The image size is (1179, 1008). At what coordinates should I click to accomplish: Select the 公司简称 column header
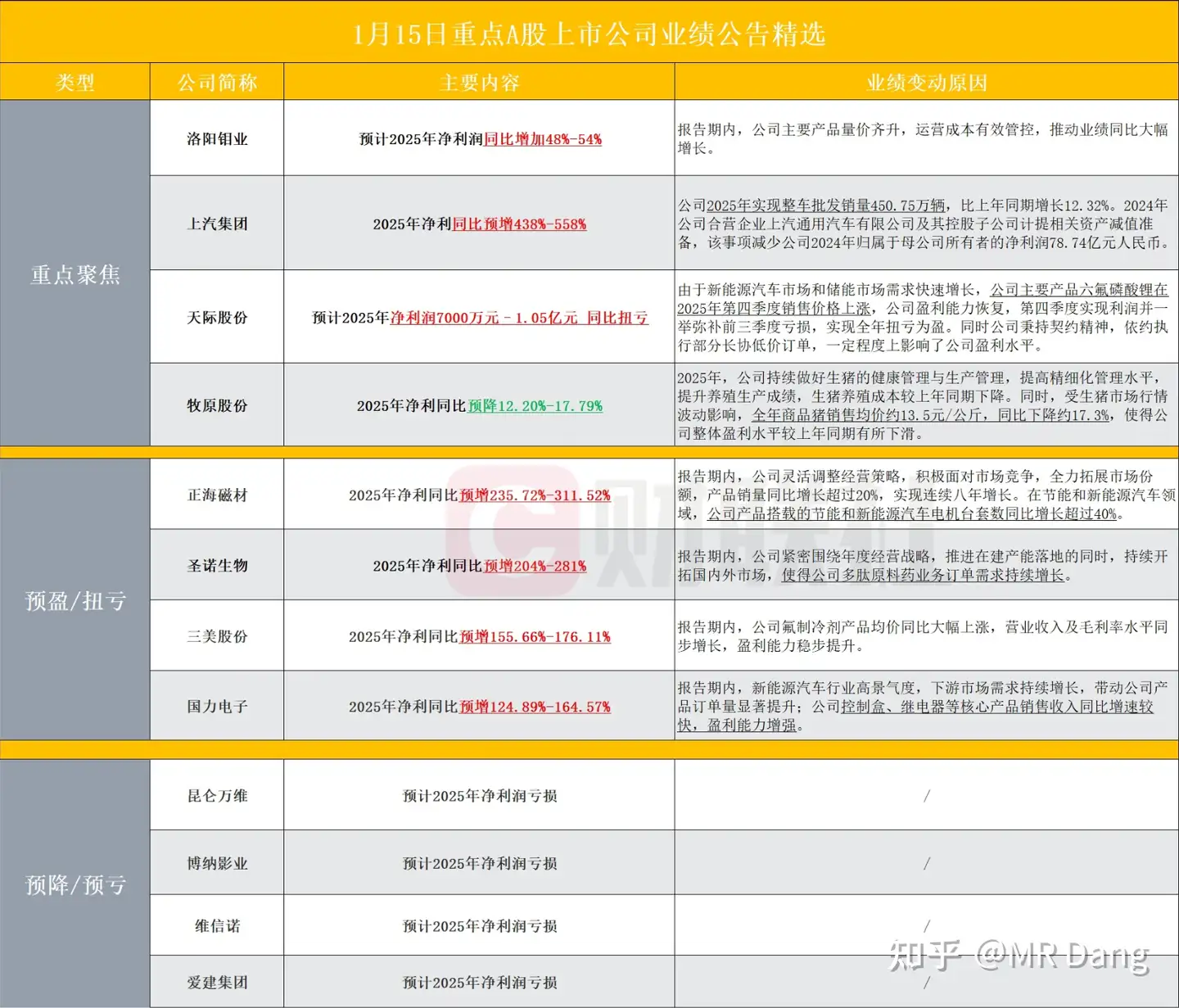[215, 82]
